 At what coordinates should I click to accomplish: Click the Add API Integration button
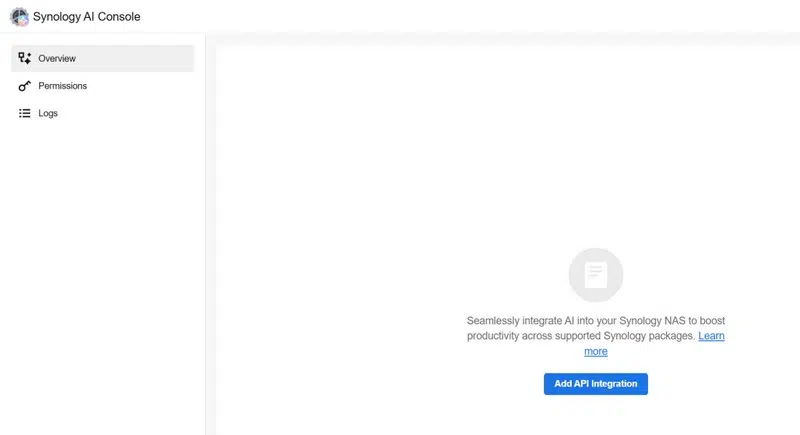[595, 384]
